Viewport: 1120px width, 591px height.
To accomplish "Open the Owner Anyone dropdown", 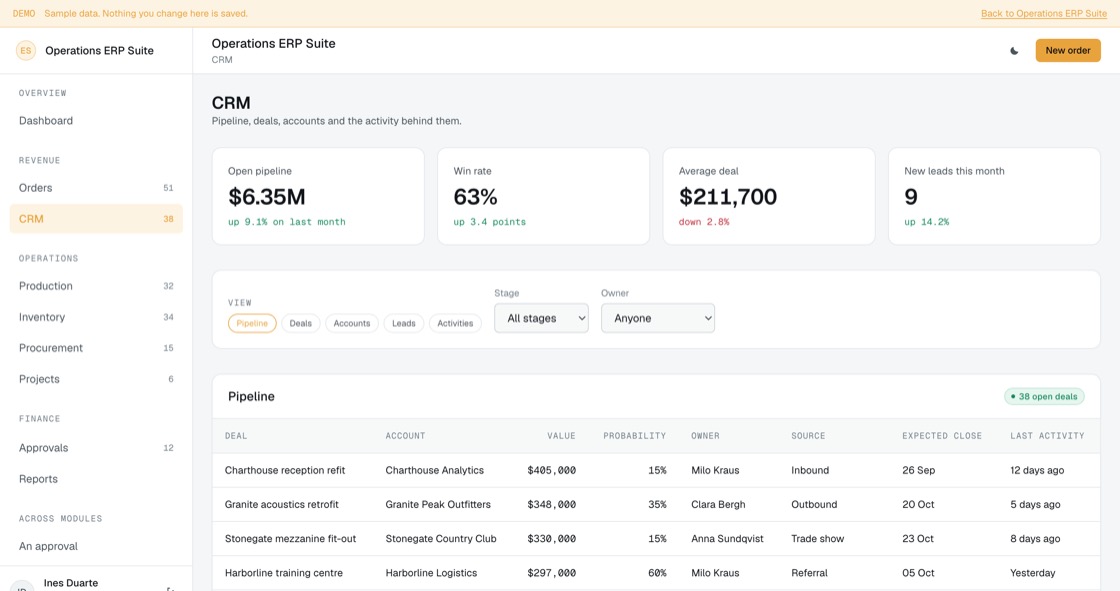I will tap(658, 318).
